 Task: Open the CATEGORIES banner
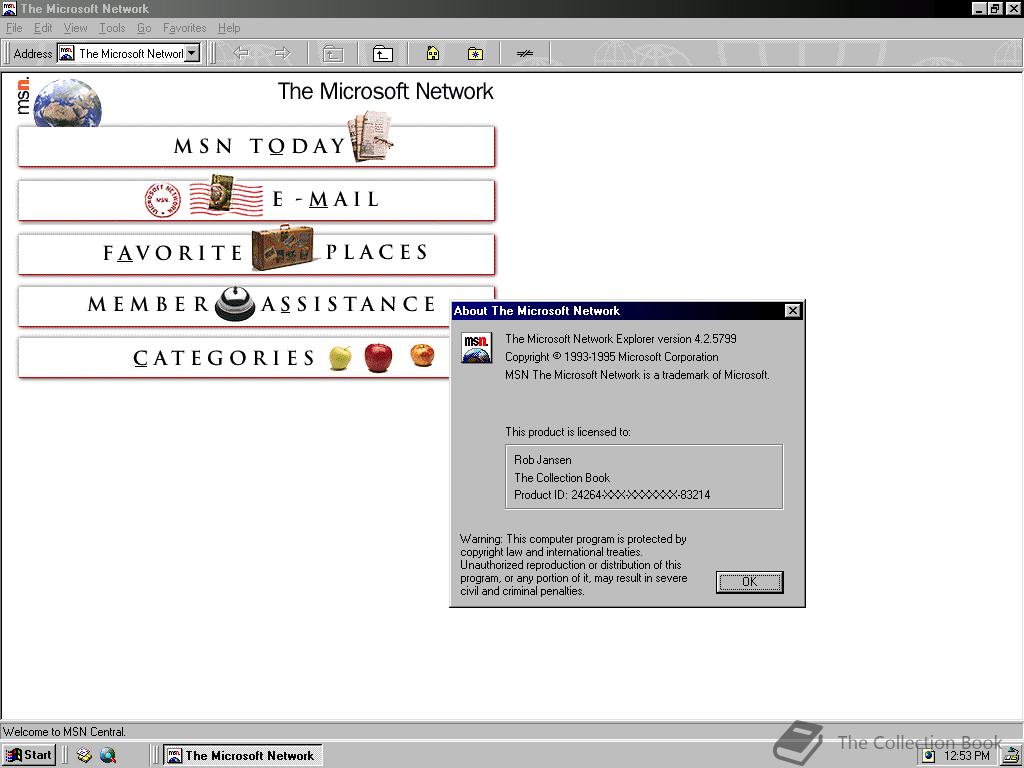click(234, 357)
